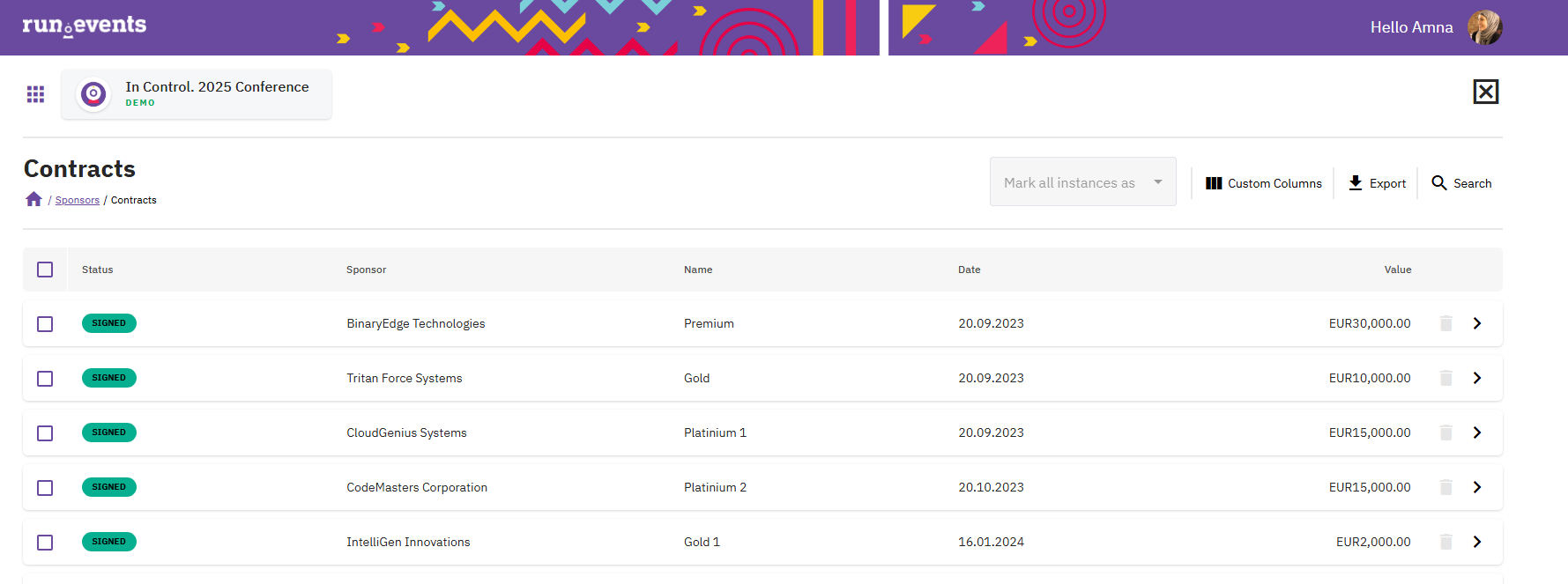Close the Contracts panel with X
Image resolution: width=1568 pixels, height=584 pixels.
[x=1486, y=92]
